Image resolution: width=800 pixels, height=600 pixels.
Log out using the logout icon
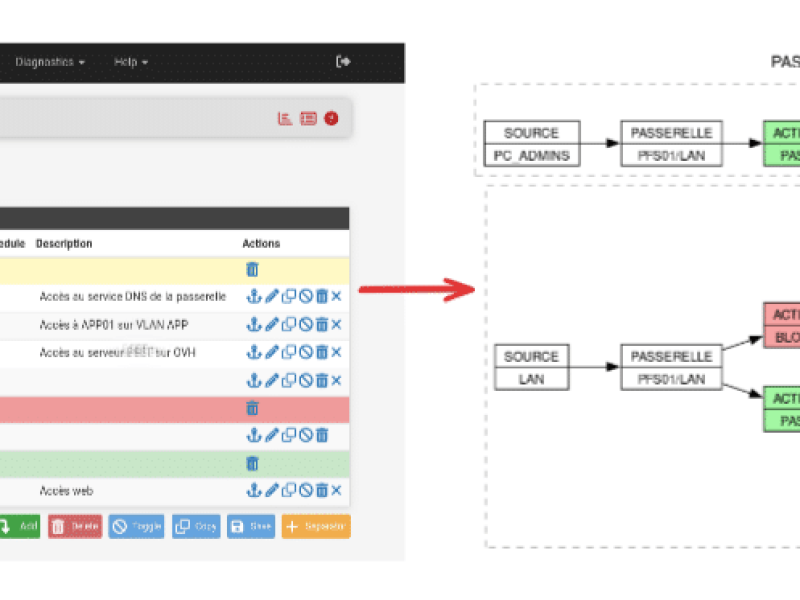coord(342,62)
